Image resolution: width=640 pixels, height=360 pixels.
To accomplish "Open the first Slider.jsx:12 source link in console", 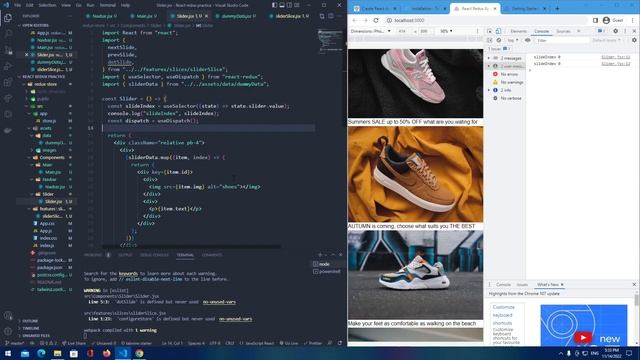I will [616, 57].
